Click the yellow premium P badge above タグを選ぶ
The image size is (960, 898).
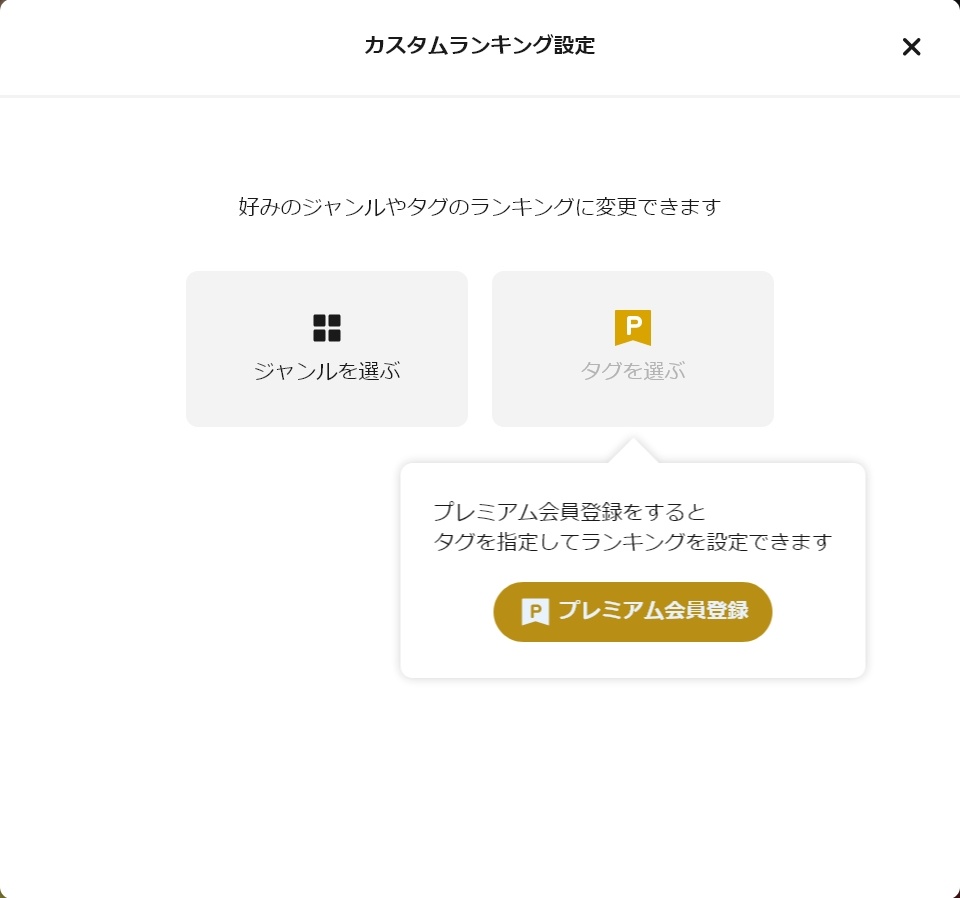click(633, 328)
